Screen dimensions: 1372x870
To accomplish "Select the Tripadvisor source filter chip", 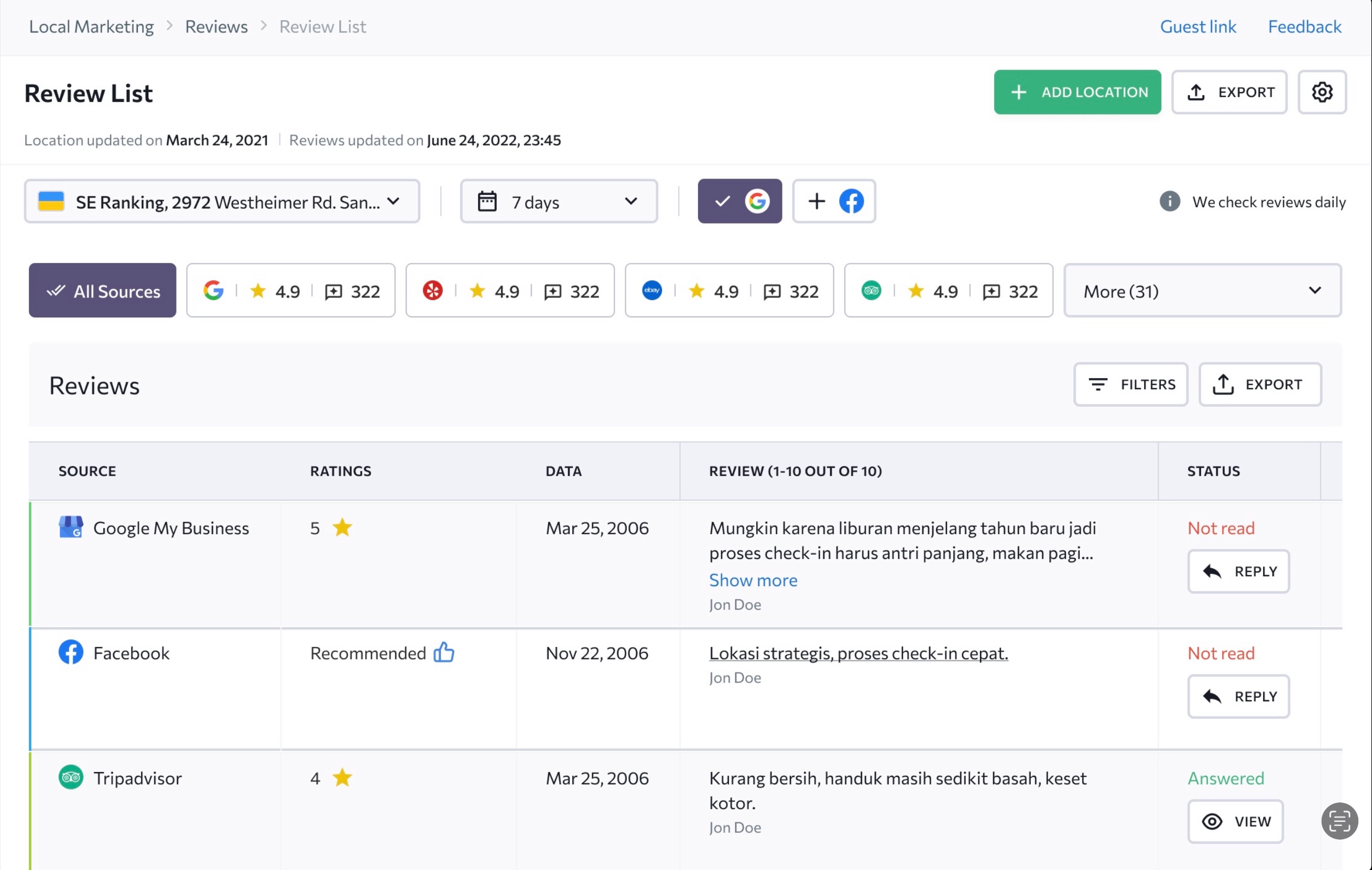I will pyautogui.click(x=948, y=290).
